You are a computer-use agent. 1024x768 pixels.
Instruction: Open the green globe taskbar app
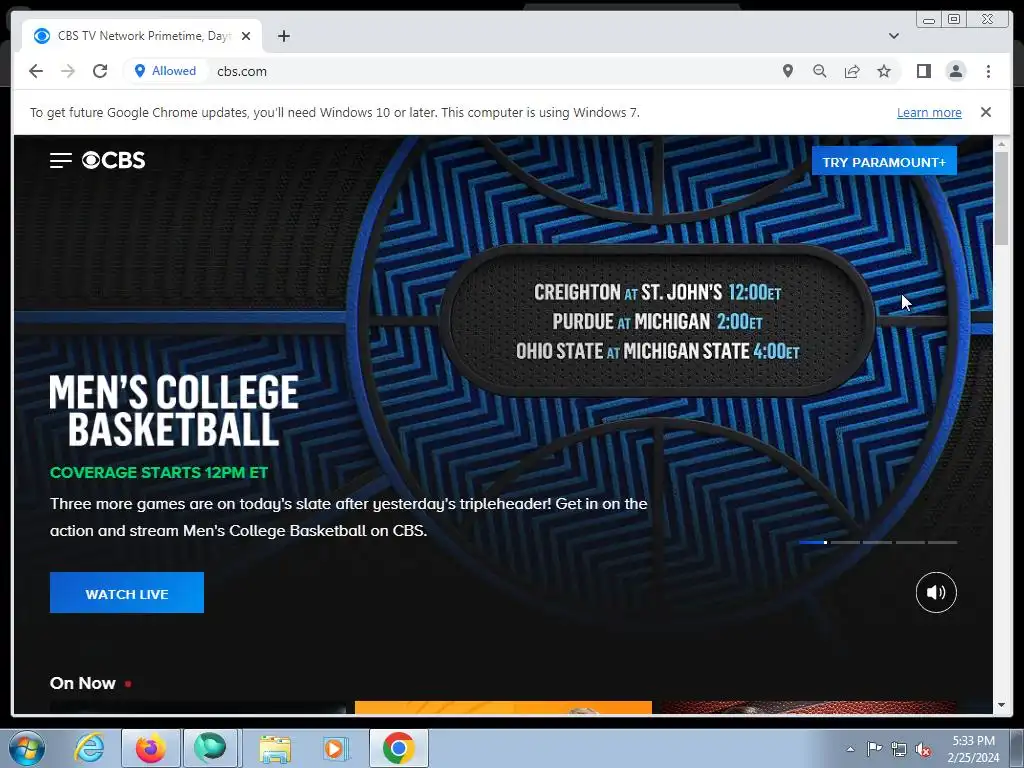[210, 748]
